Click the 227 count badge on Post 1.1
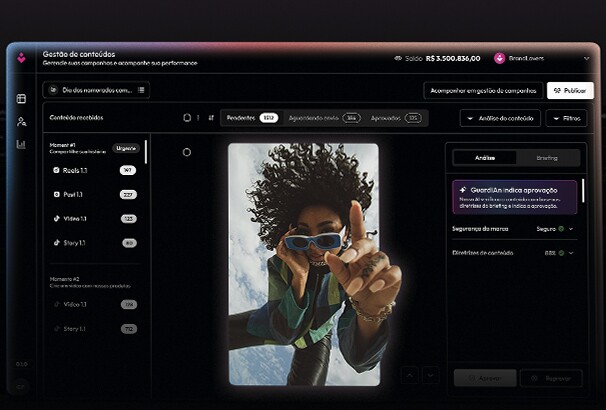Viewport: 606px width, 410px height. (x=128, y=194)
